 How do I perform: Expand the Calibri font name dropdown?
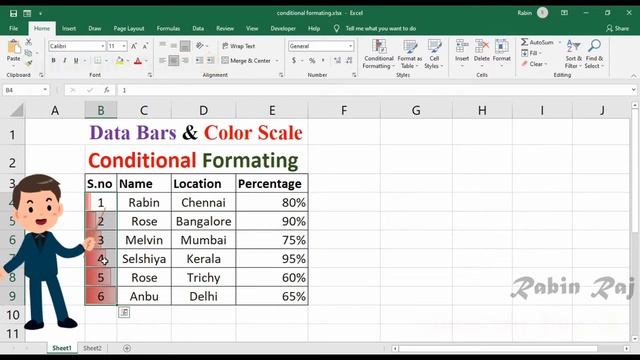102,46
